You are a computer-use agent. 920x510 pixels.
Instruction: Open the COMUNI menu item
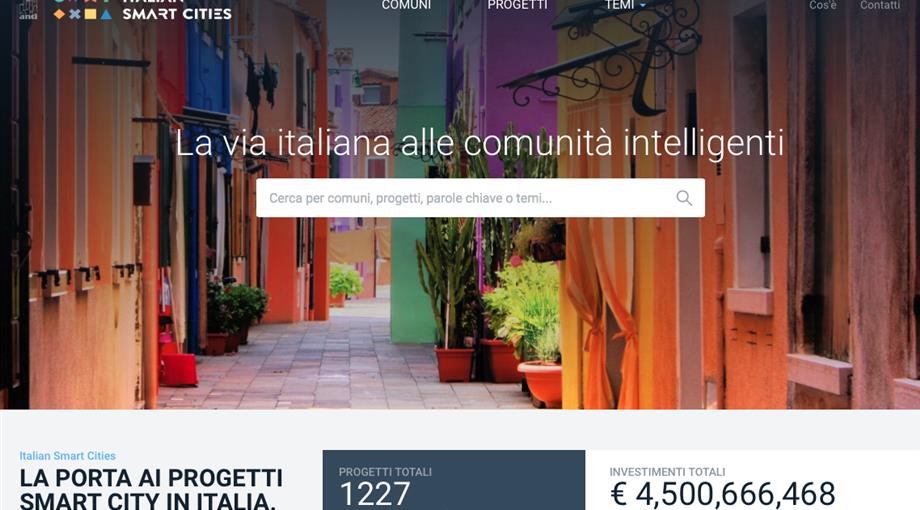point(406,5)
